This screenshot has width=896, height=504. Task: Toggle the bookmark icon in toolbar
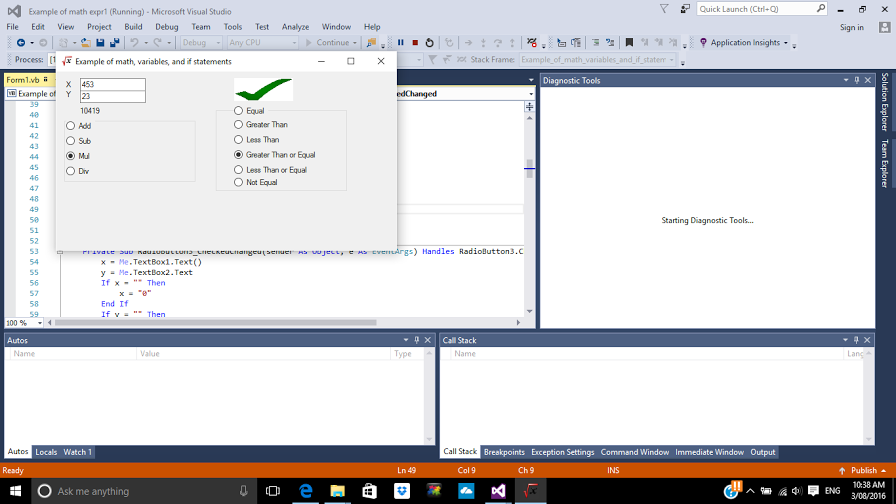(x=629, y=43)
